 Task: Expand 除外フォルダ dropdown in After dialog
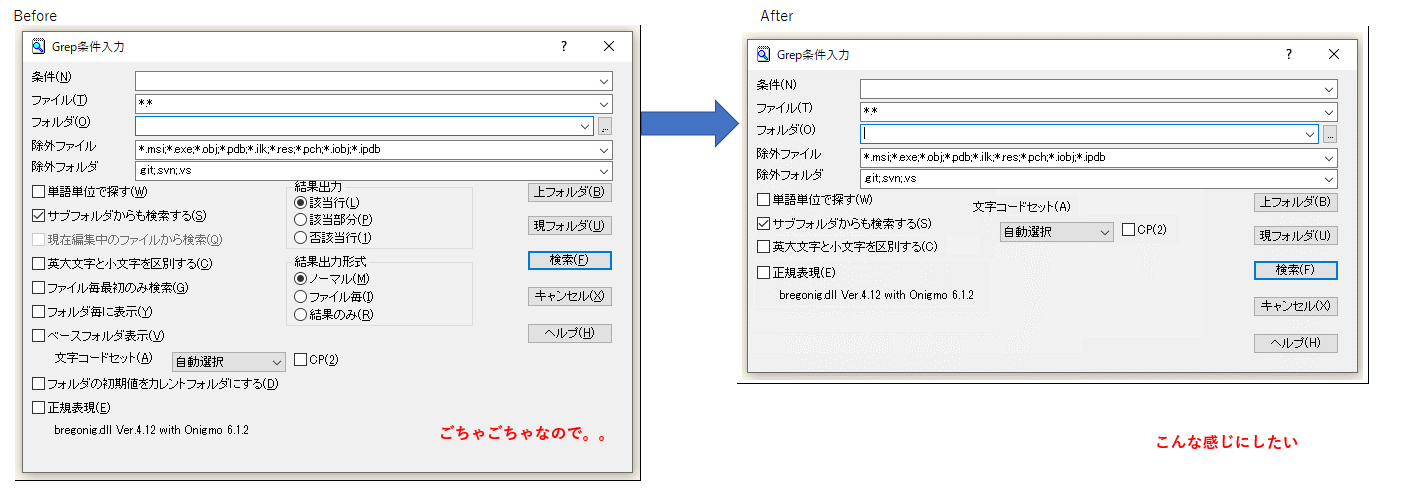tap(1329, 179)
